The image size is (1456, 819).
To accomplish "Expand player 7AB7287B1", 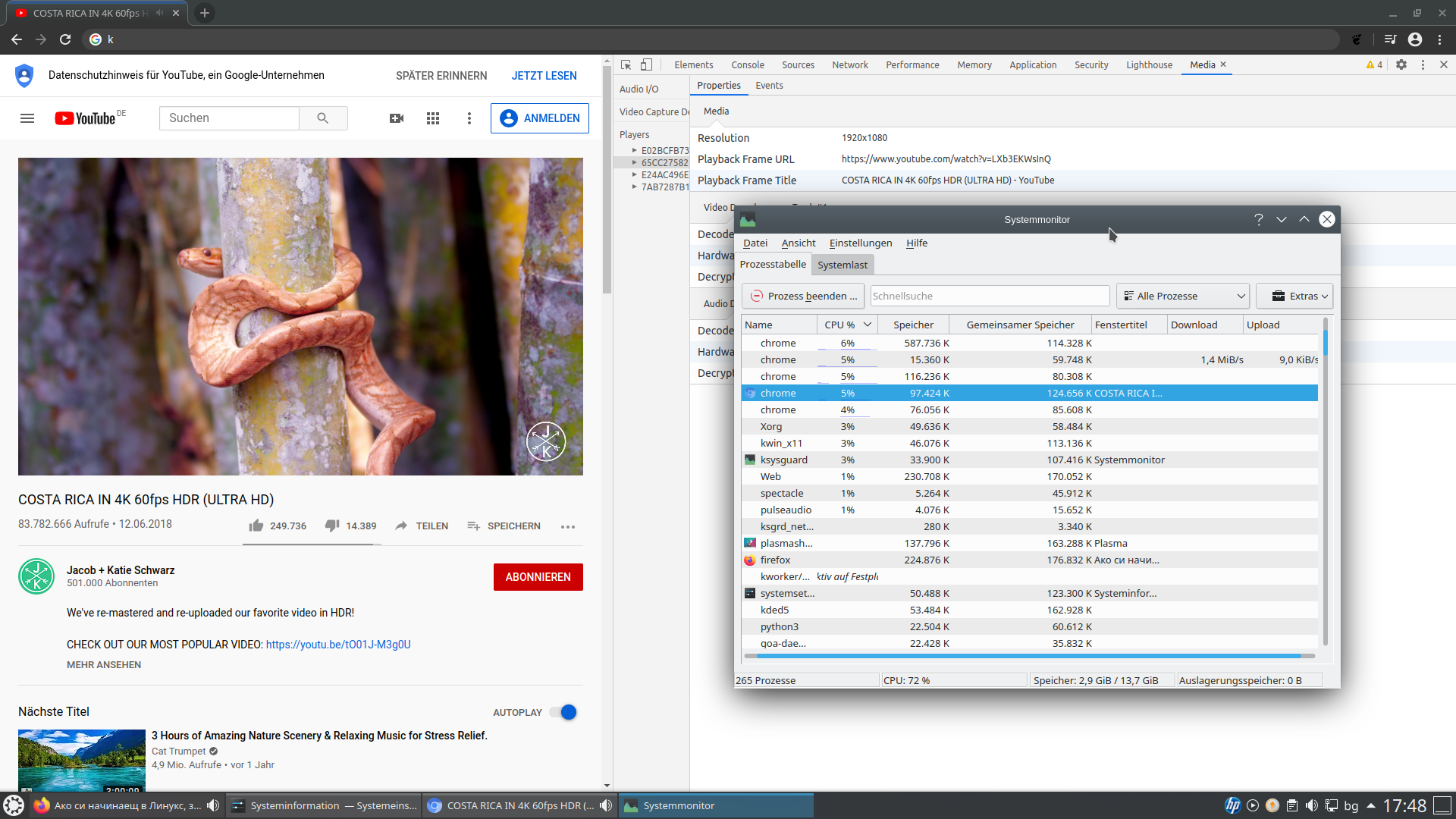I will pyautogui.click(x=635, y=187).
